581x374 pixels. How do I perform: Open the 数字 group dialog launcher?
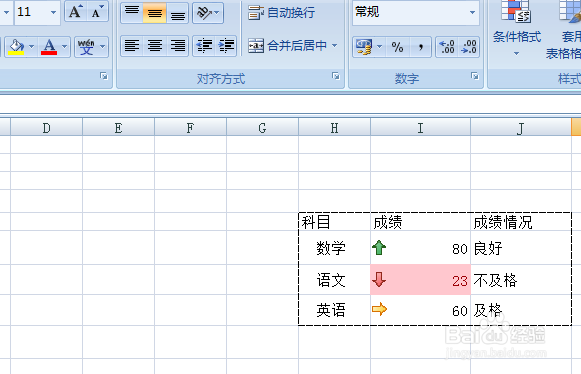tap(475, 76)
